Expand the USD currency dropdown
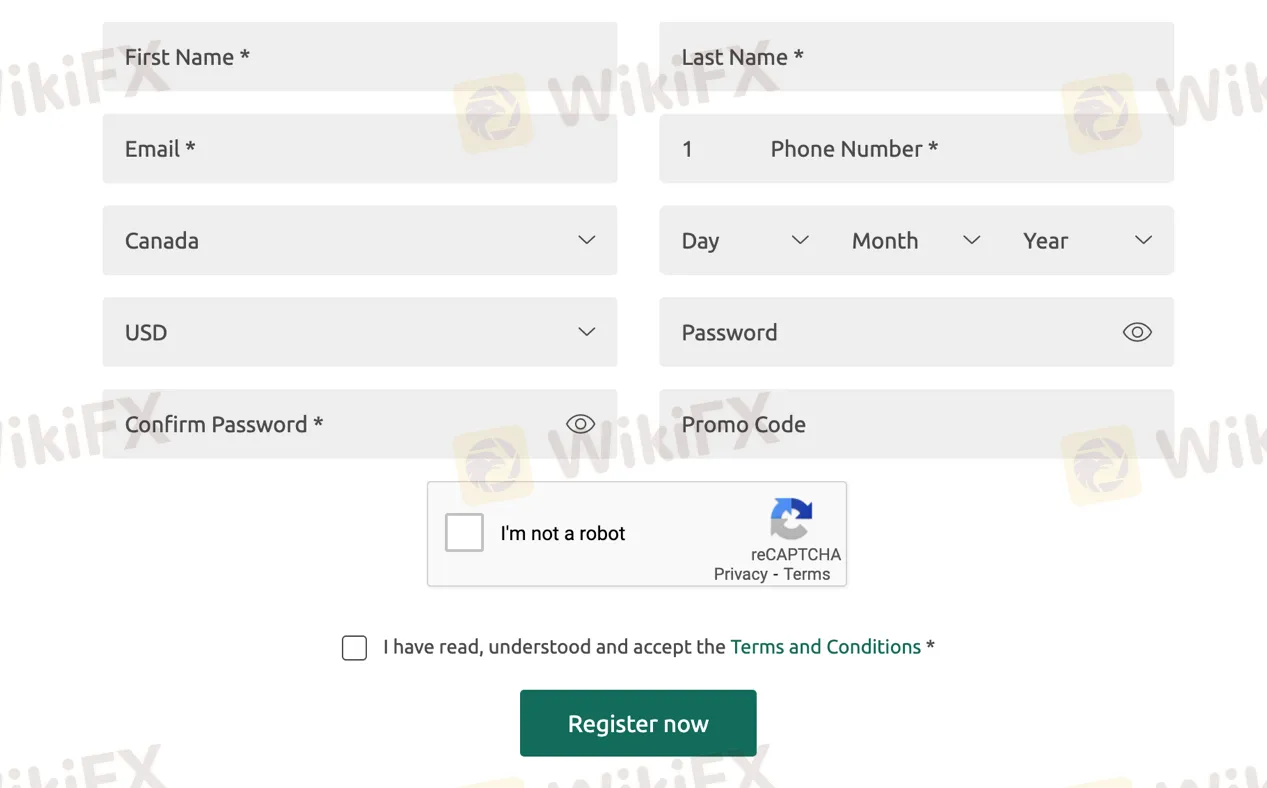 click(x=359, y=333)
